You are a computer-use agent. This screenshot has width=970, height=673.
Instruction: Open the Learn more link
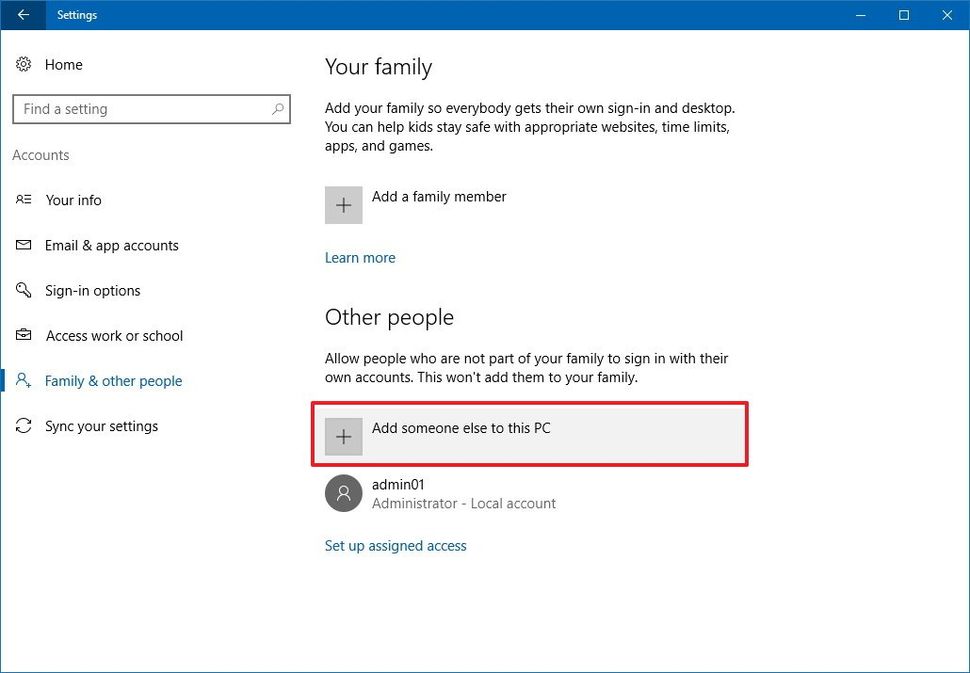tap(360, 257)
